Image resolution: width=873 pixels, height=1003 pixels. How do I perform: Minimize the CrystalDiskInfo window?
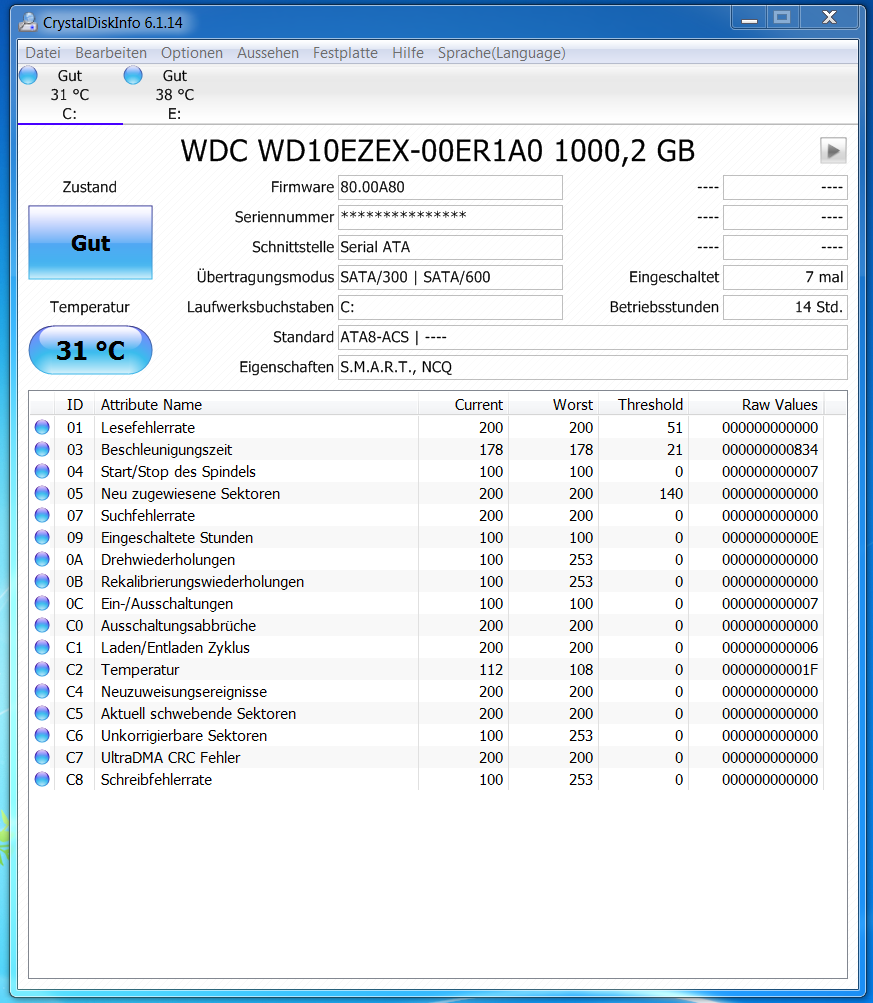coord(750,18)
